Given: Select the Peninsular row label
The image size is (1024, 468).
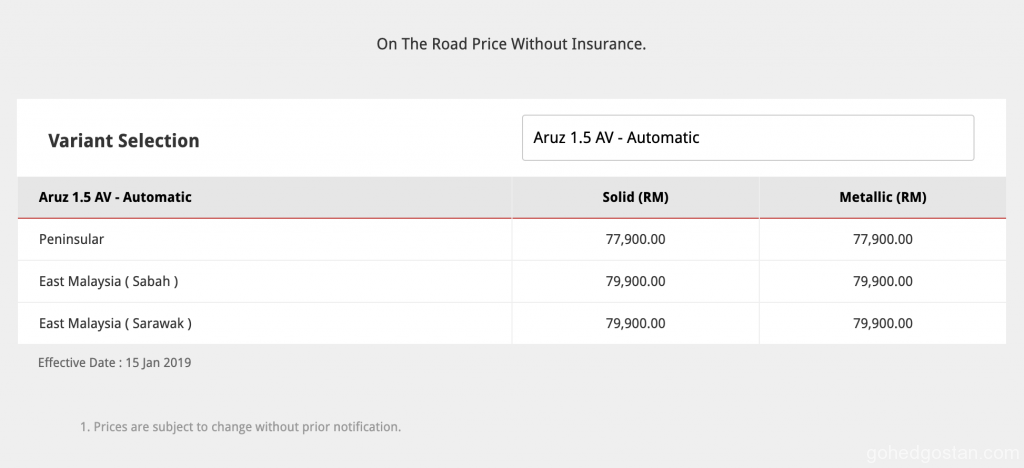Looking at the screenshot, I should (71, 240).
